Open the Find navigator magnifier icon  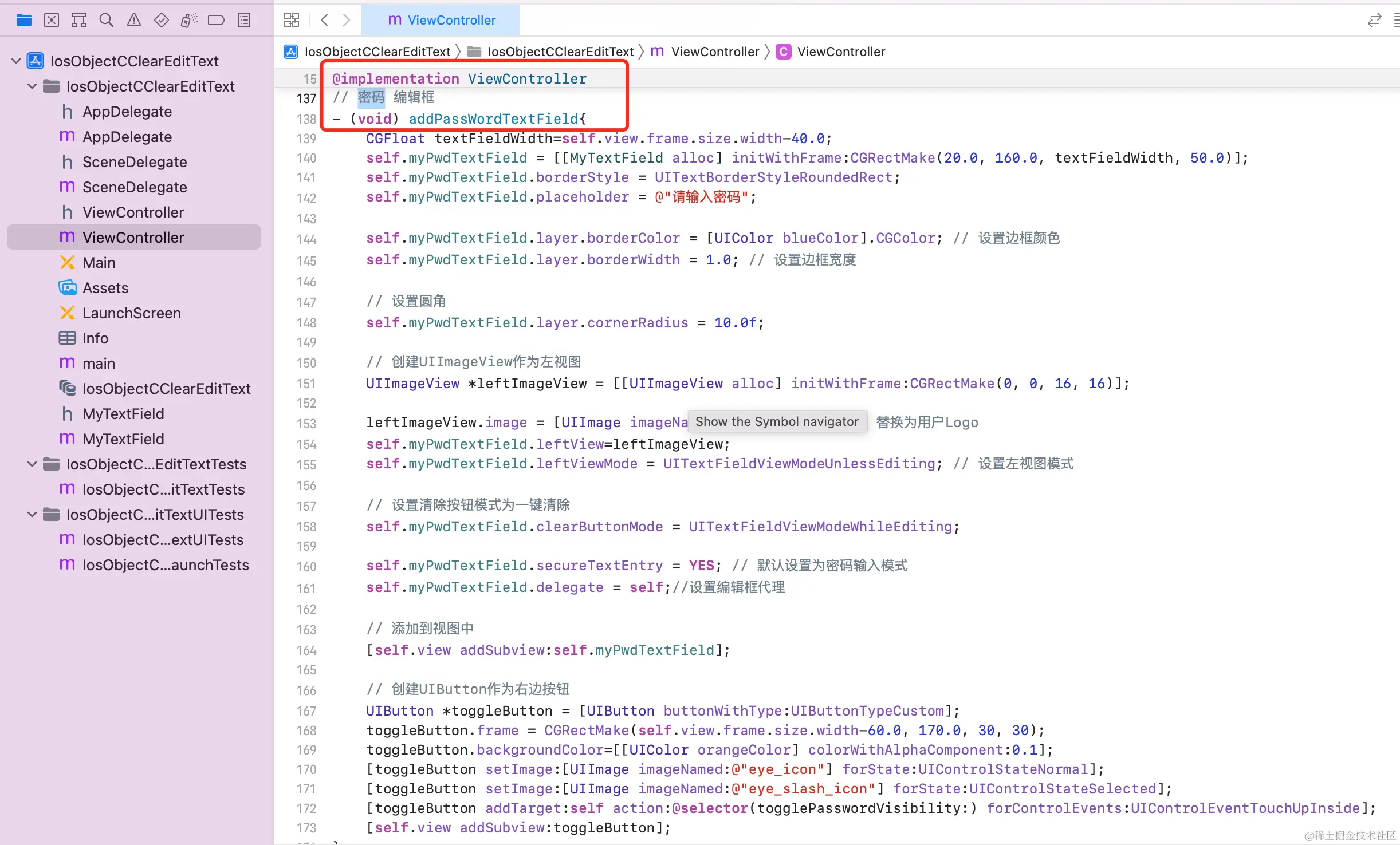[106, 21]
